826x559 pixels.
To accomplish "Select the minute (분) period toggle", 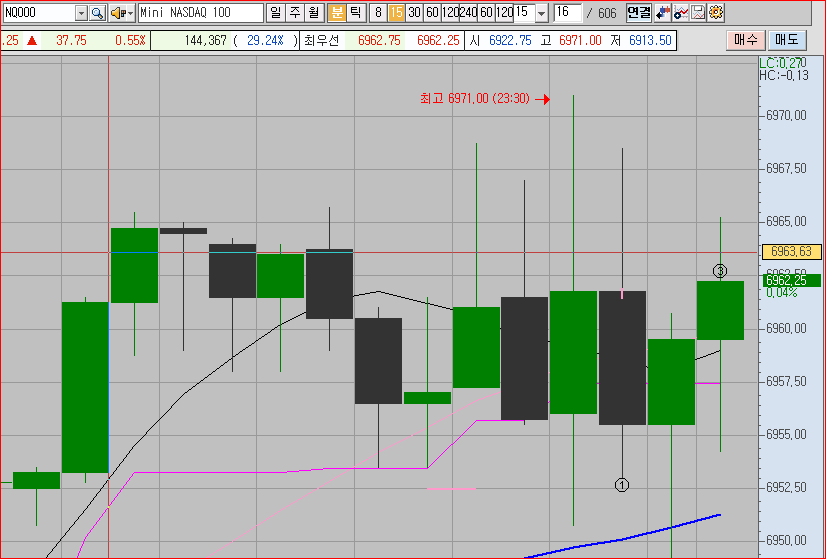I will pos(336,13).
